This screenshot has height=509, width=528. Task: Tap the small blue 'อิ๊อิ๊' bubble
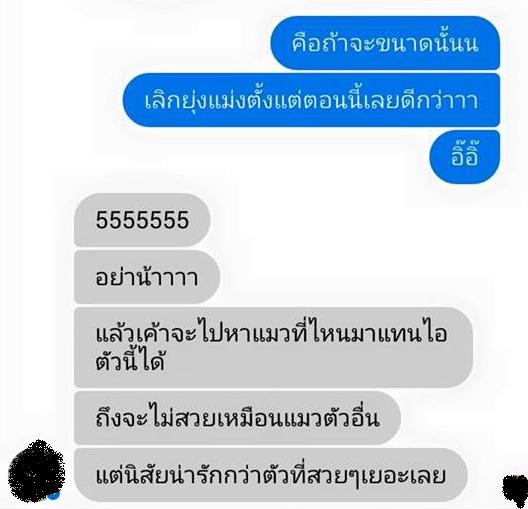(465, 157)
